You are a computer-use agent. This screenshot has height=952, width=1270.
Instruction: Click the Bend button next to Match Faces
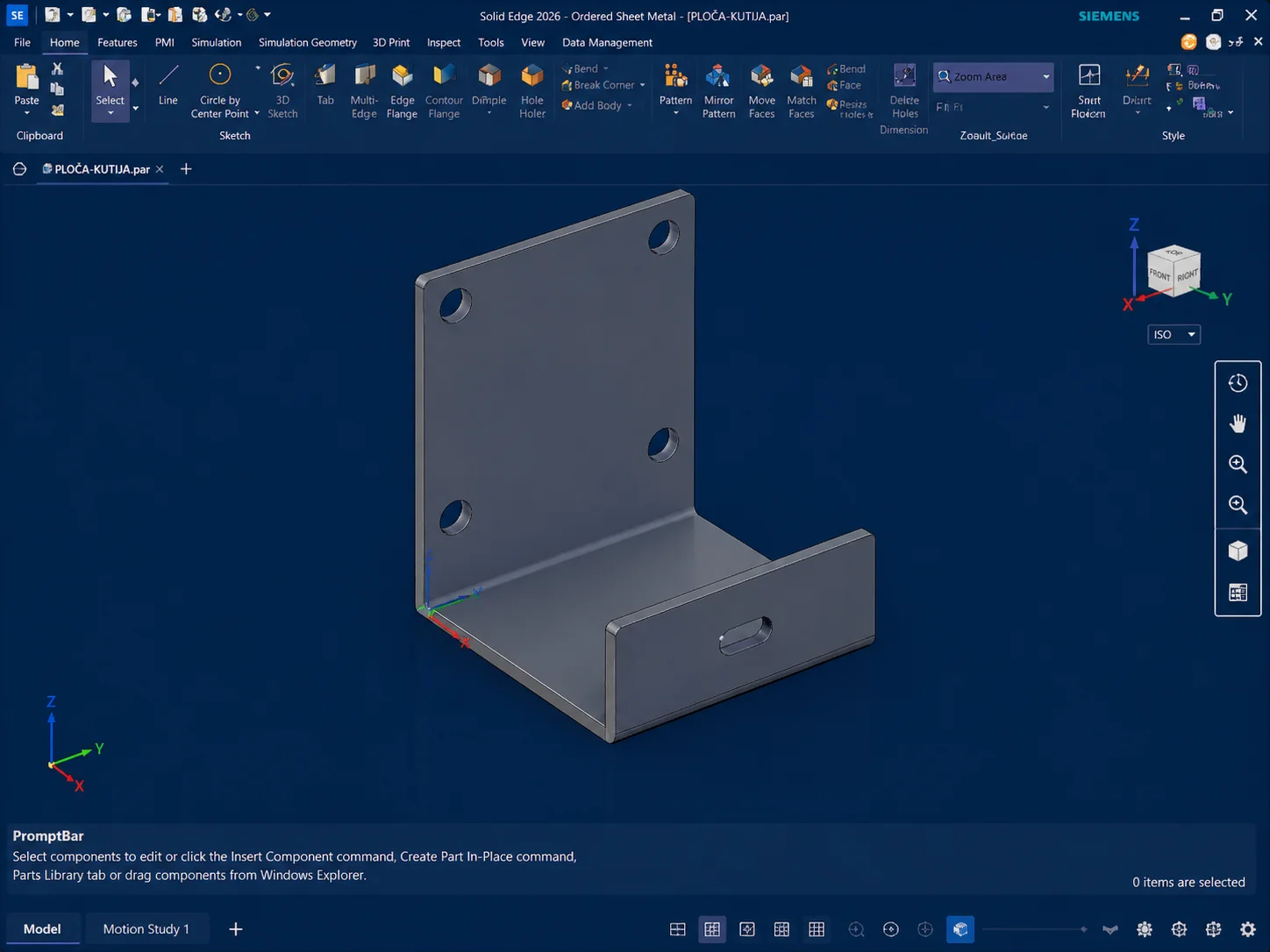(846, 68)
